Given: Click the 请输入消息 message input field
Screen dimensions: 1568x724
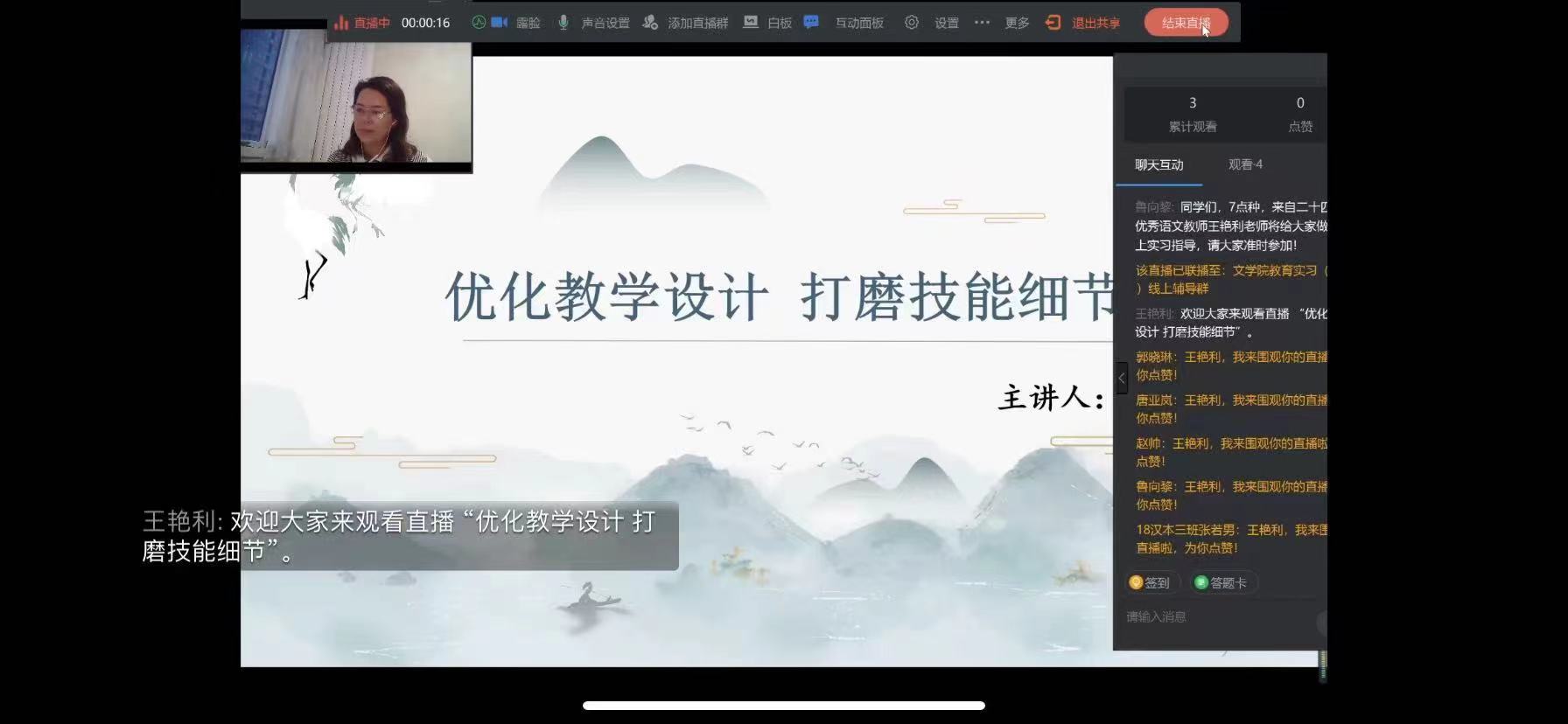Looking at the screenshot, I should click(x=1216, y=617).
